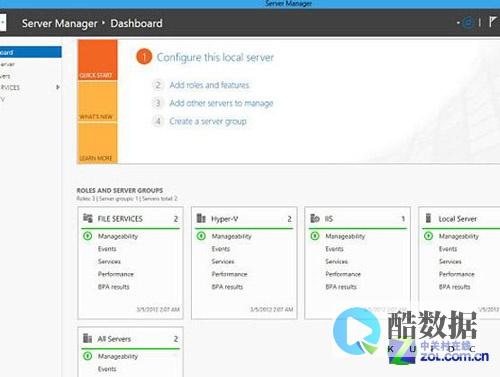
Task: Click the refresh icon in the header
Action: tap(468, 23)
